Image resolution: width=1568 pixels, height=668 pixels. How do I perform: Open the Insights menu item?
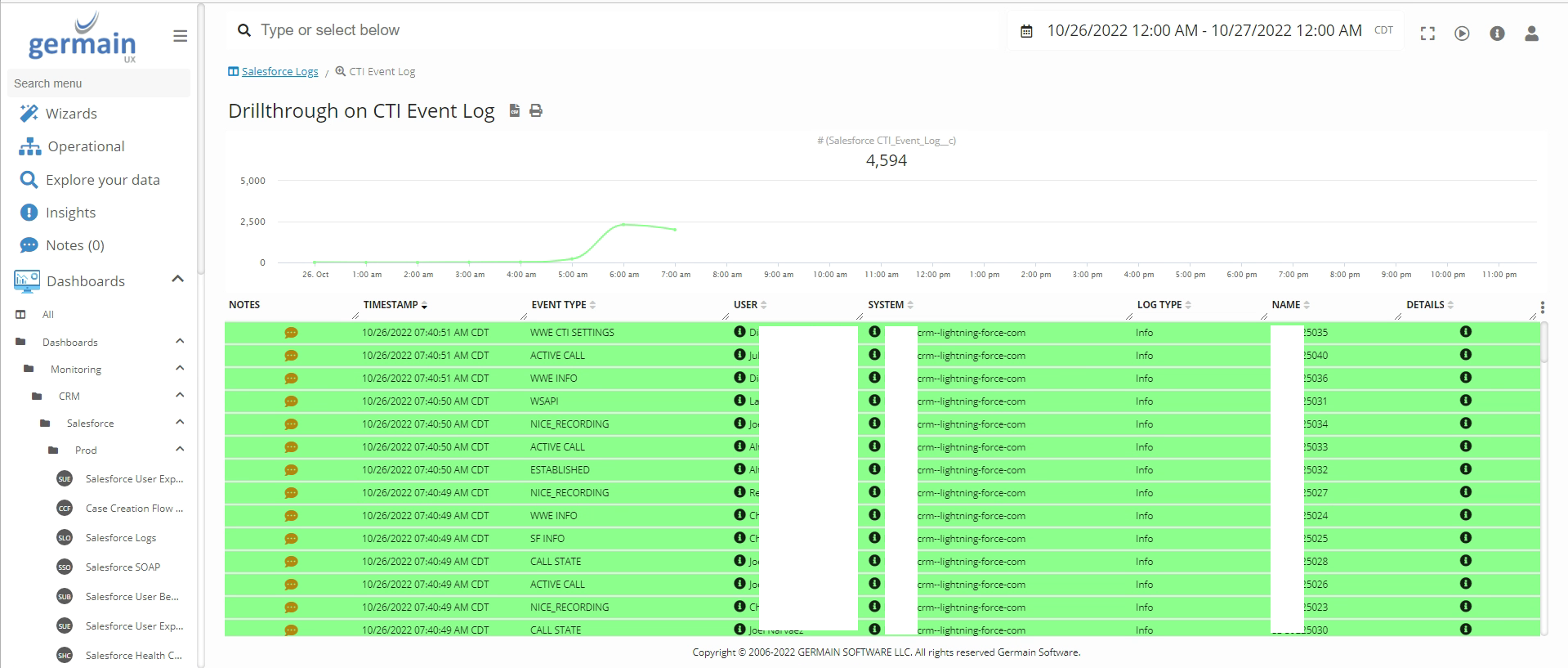70,213
